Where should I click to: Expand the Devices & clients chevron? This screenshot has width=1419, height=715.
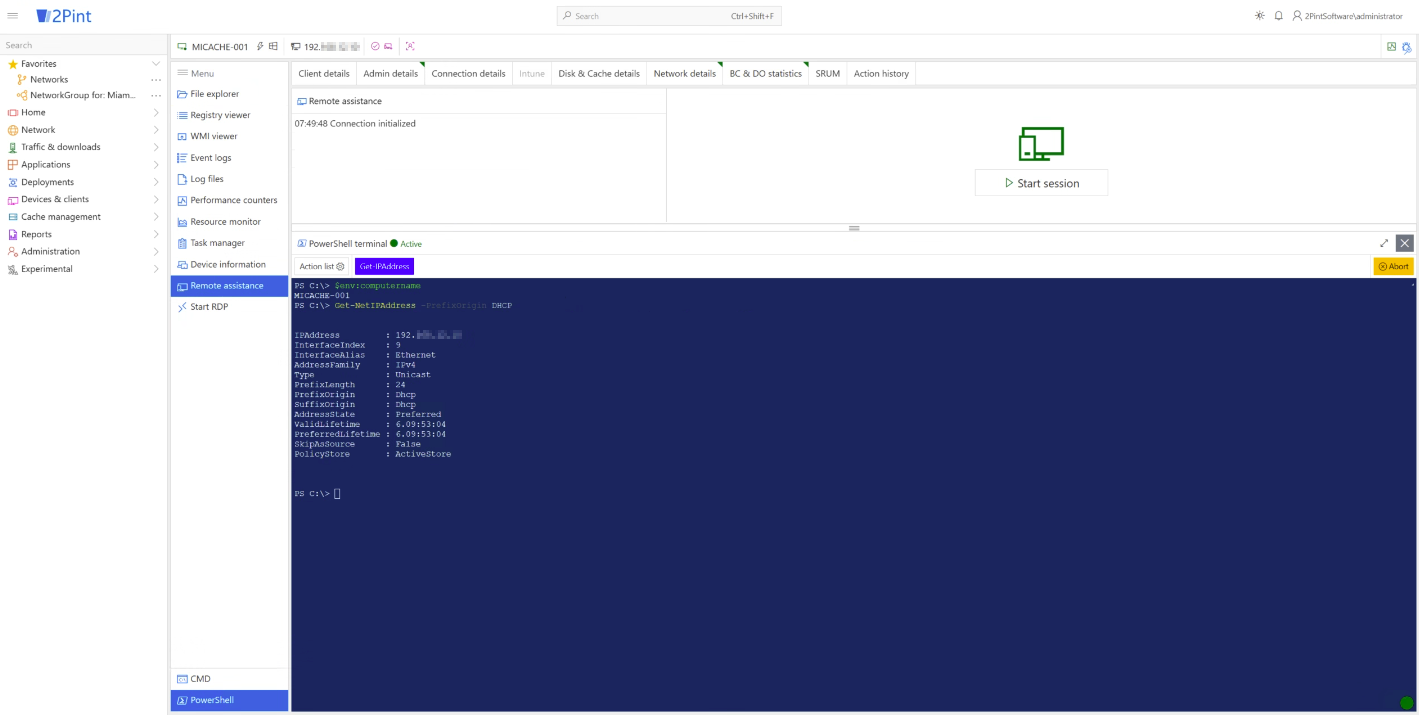pyautogui.click(x=156, y=199)
